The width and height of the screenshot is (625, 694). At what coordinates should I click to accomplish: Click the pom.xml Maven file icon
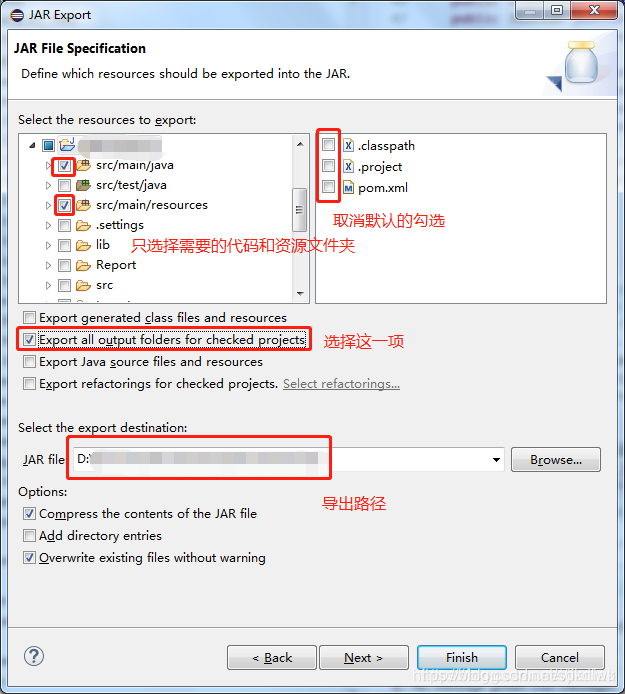[x=349, y=188]
